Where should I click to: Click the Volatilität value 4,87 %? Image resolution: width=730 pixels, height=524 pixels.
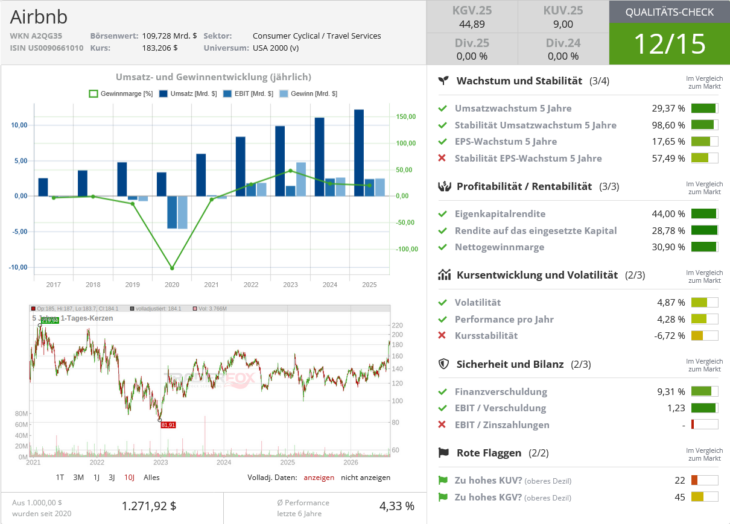(x=671, y=302)
